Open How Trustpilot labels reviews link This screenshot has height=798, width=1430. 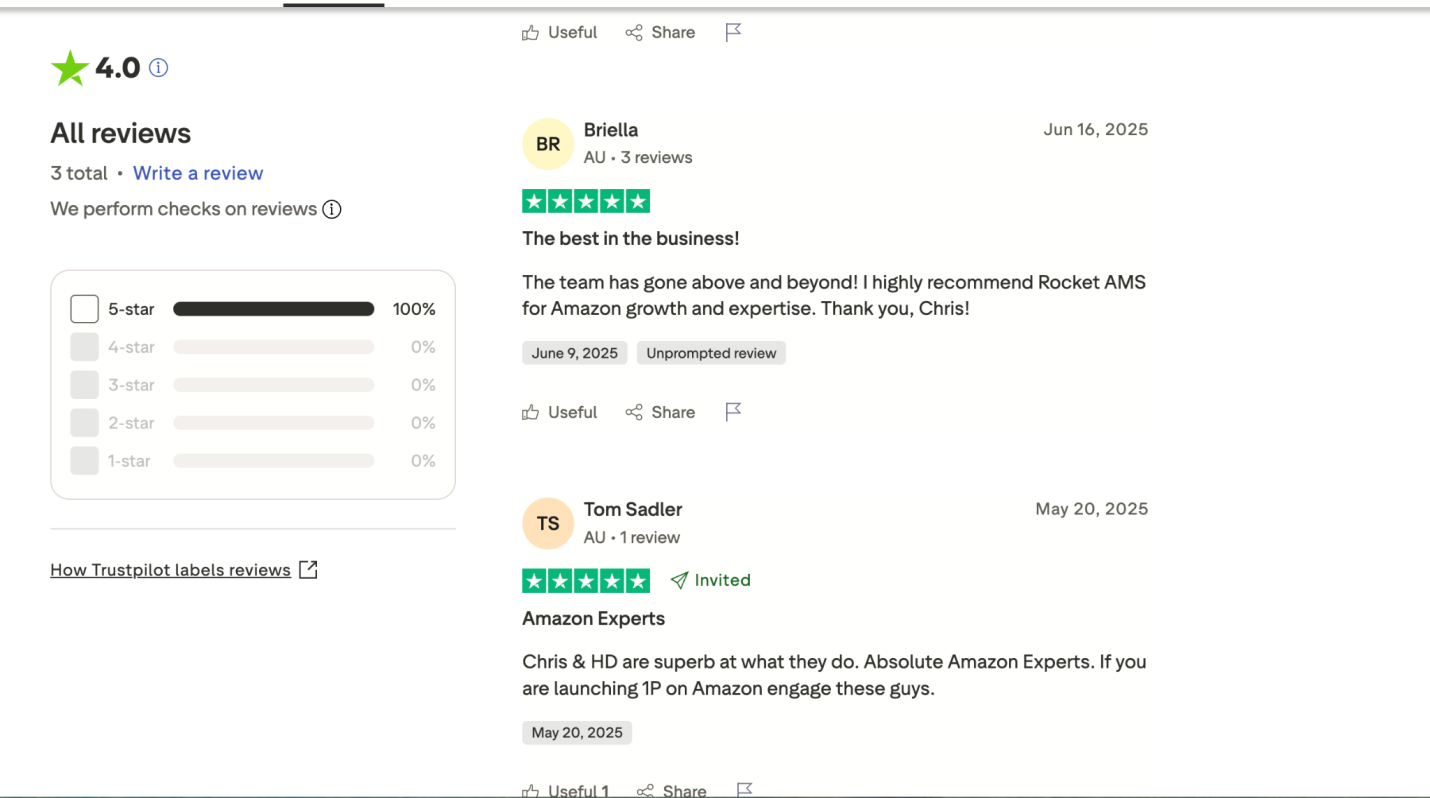(170, 570)
